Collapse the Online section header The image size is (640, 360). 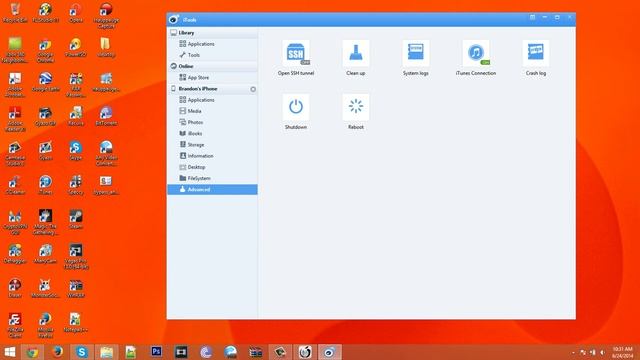pyautogui.click(x=212, y=66)
